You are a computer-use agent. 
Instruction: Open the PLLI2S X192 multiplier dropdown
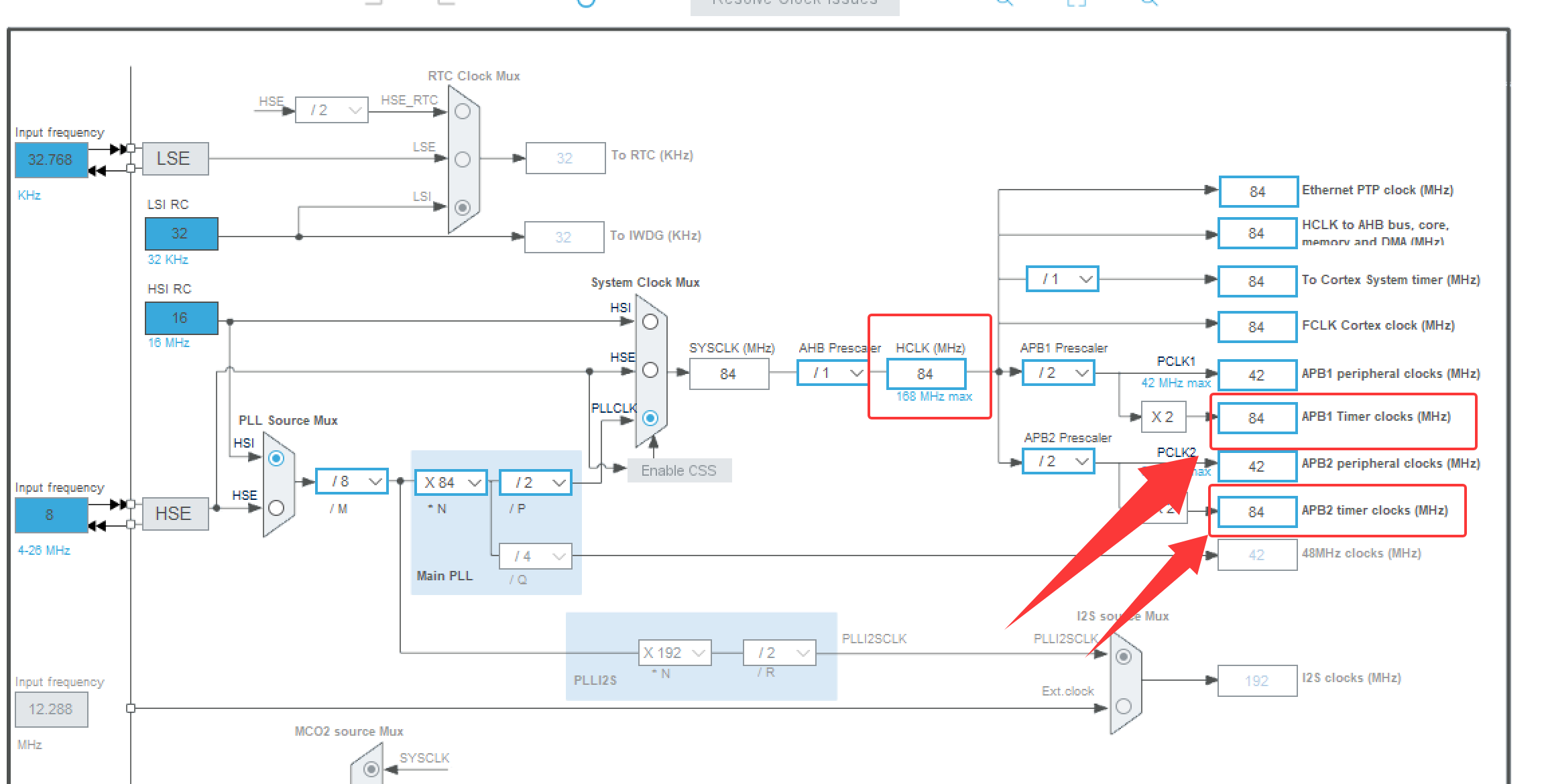[x=674, y=652]
